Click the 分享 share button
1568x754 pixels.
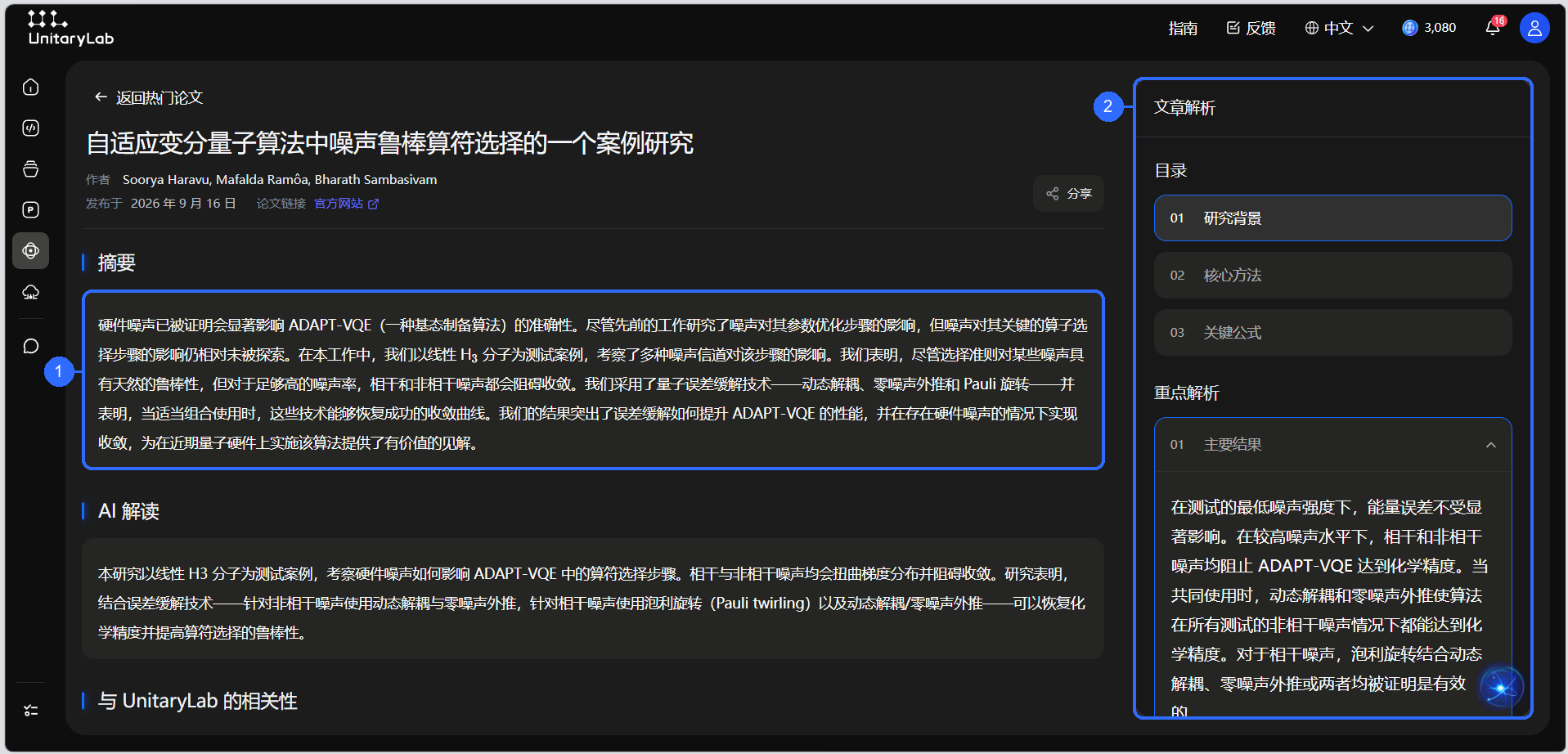pos(1069,194)
